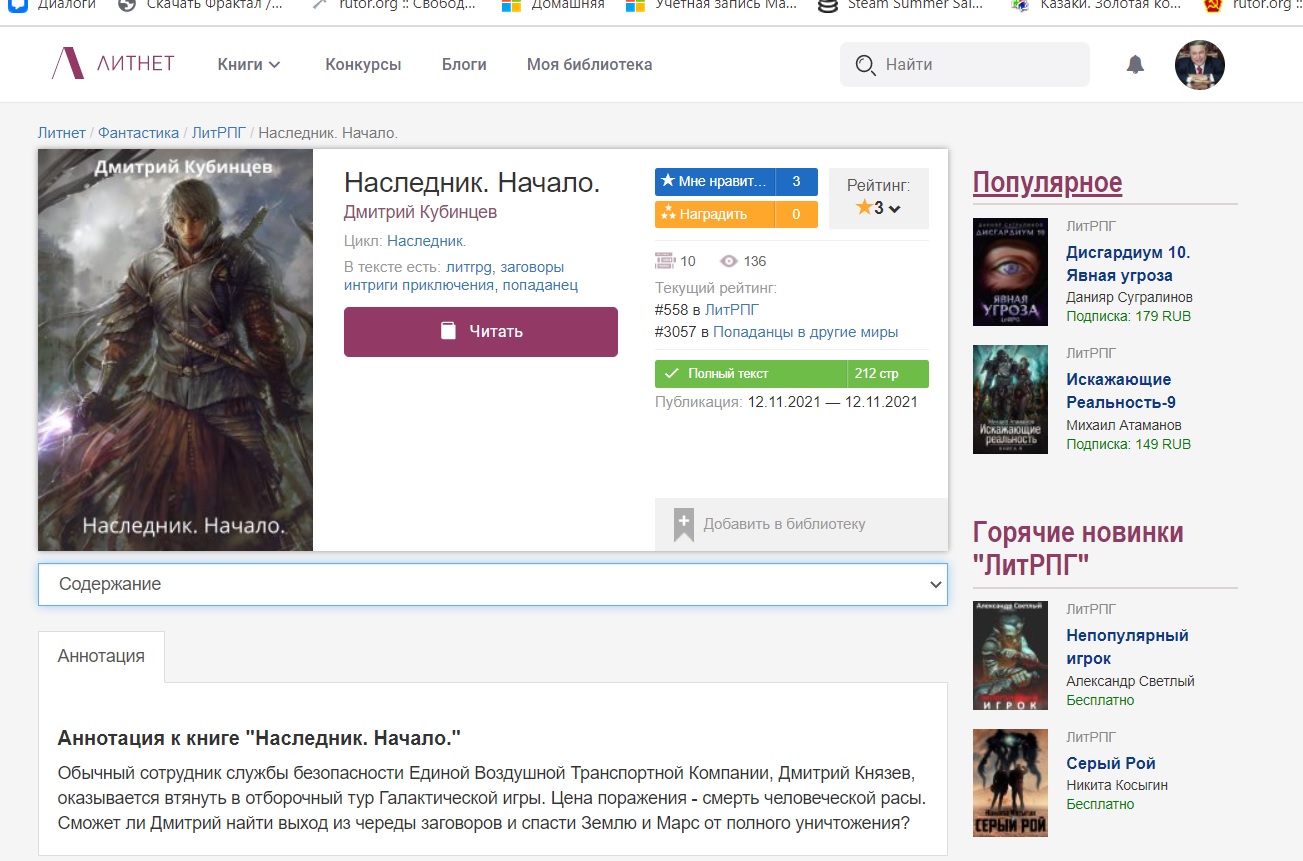1303x861 pixels.
Task: Open Искажающие Реальность-9 title
Action: pos(1121,391)
